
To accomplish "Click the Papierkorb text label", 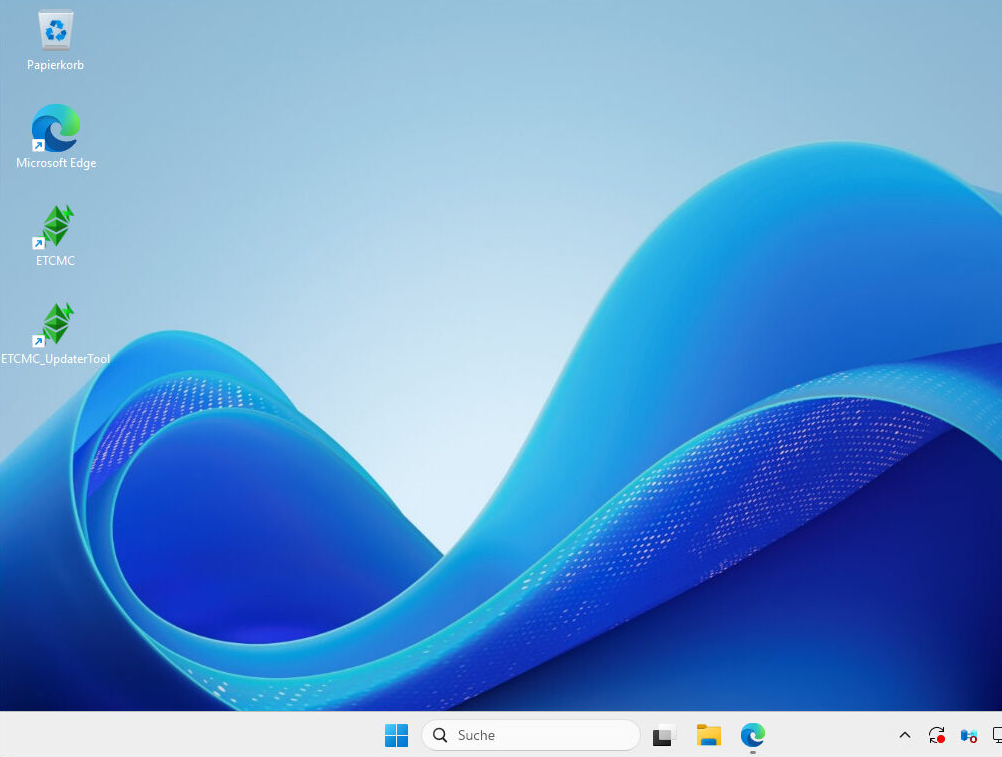I will pos(55,65).
